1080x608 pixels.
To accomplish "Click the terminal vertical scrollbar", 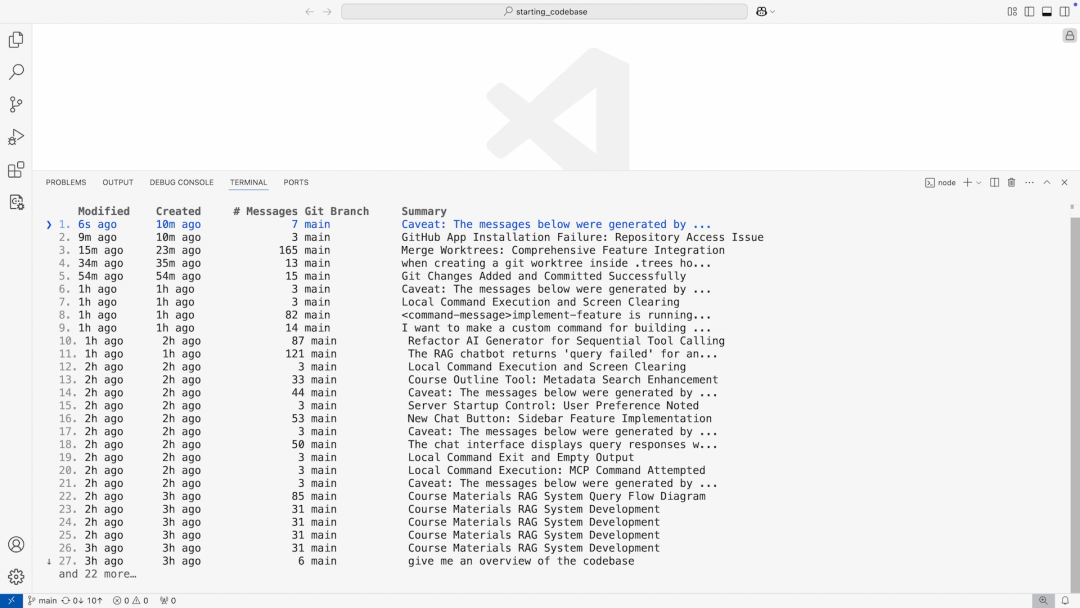I will tap(1074, 400).
